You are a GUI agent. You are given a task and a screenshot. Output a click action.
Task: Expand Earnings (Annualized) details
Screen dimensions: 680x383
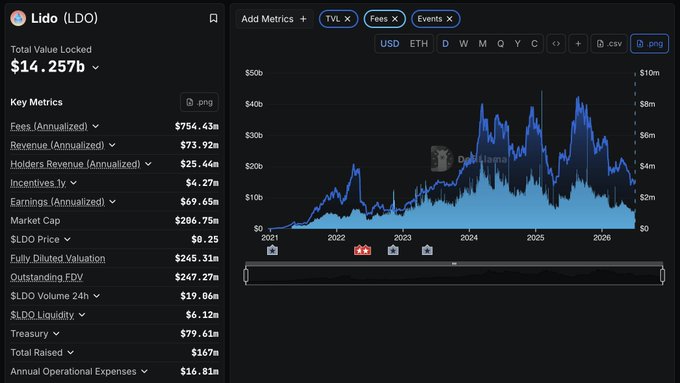coord(112,202)
